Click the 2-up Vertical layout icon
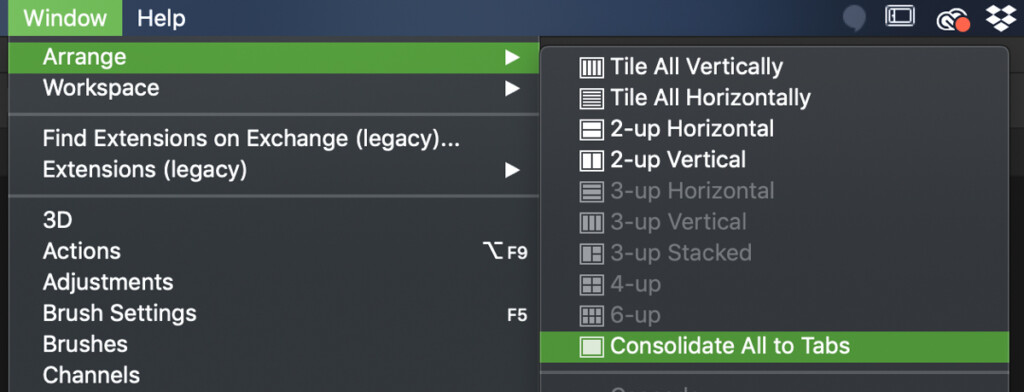Viewport: 1024px width, 392px height. [x=591, y=161]
